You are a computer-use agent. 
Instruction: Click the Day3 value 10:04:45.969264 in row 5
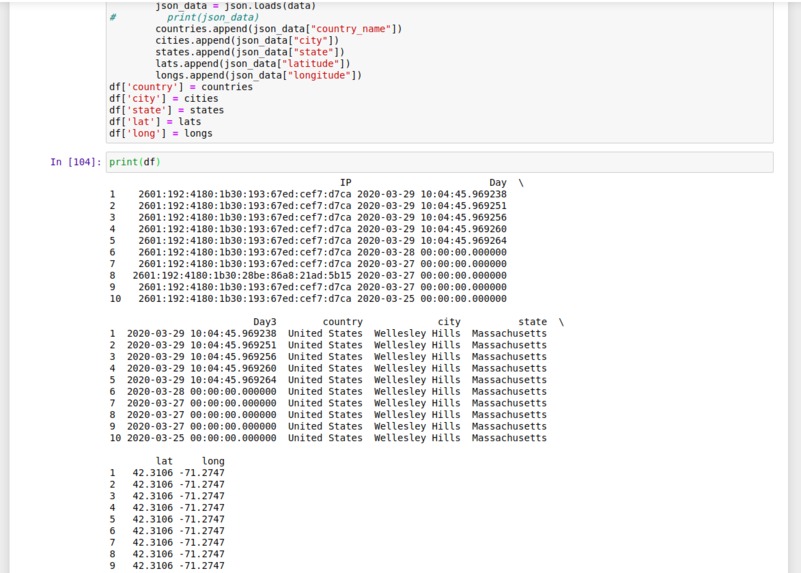[x=233, y=380]
